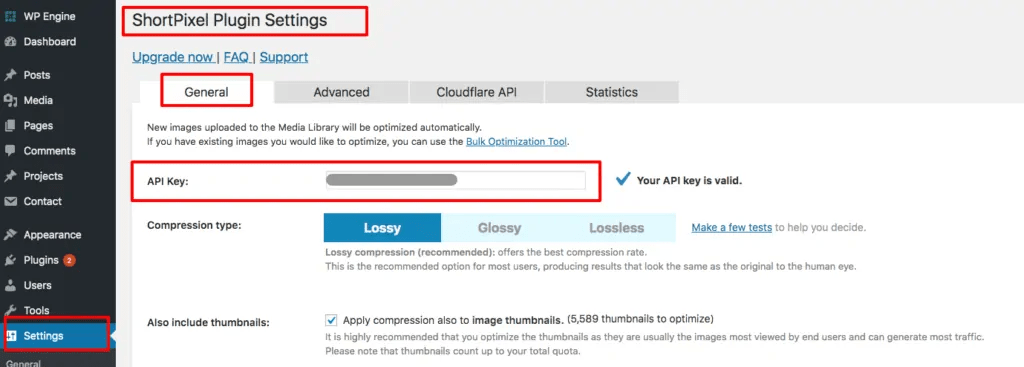
Task: Open the Contact menu
Action: coord(42,201)
